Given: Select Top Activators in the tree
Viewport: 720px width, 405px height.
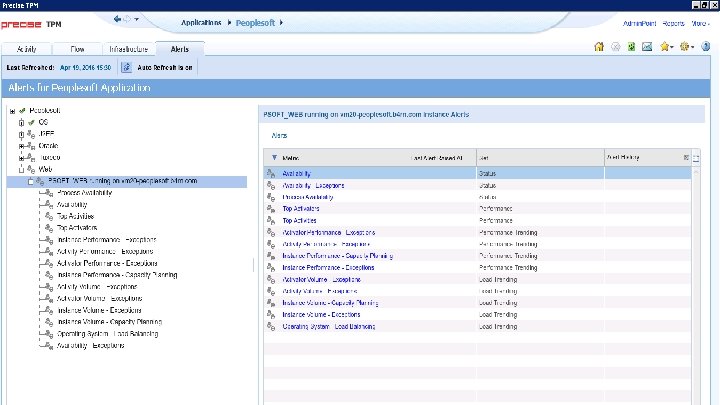Looking at the screenshot, I should 77,228.
